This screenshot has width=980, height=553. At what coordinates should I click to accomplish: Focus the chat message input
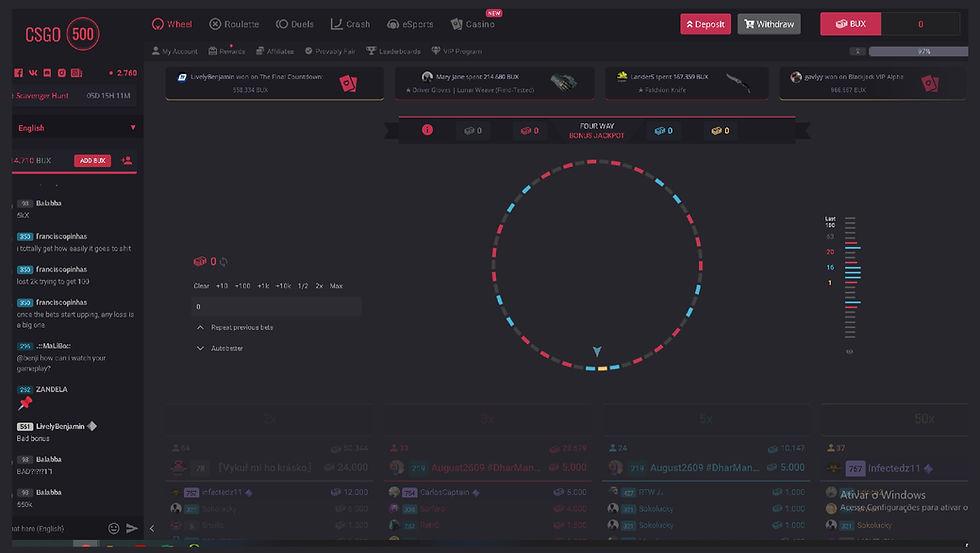[x=58, y=529]
